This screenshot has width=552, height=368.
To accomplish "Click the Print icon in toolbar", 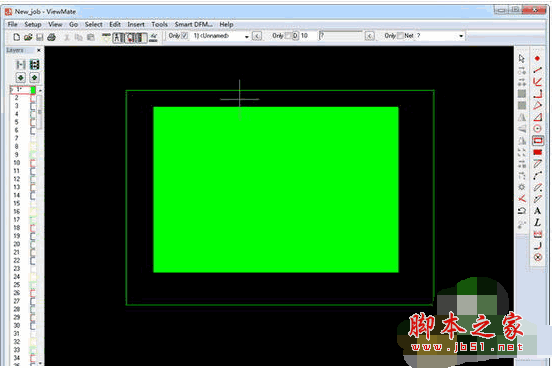I will coord(51,37).
